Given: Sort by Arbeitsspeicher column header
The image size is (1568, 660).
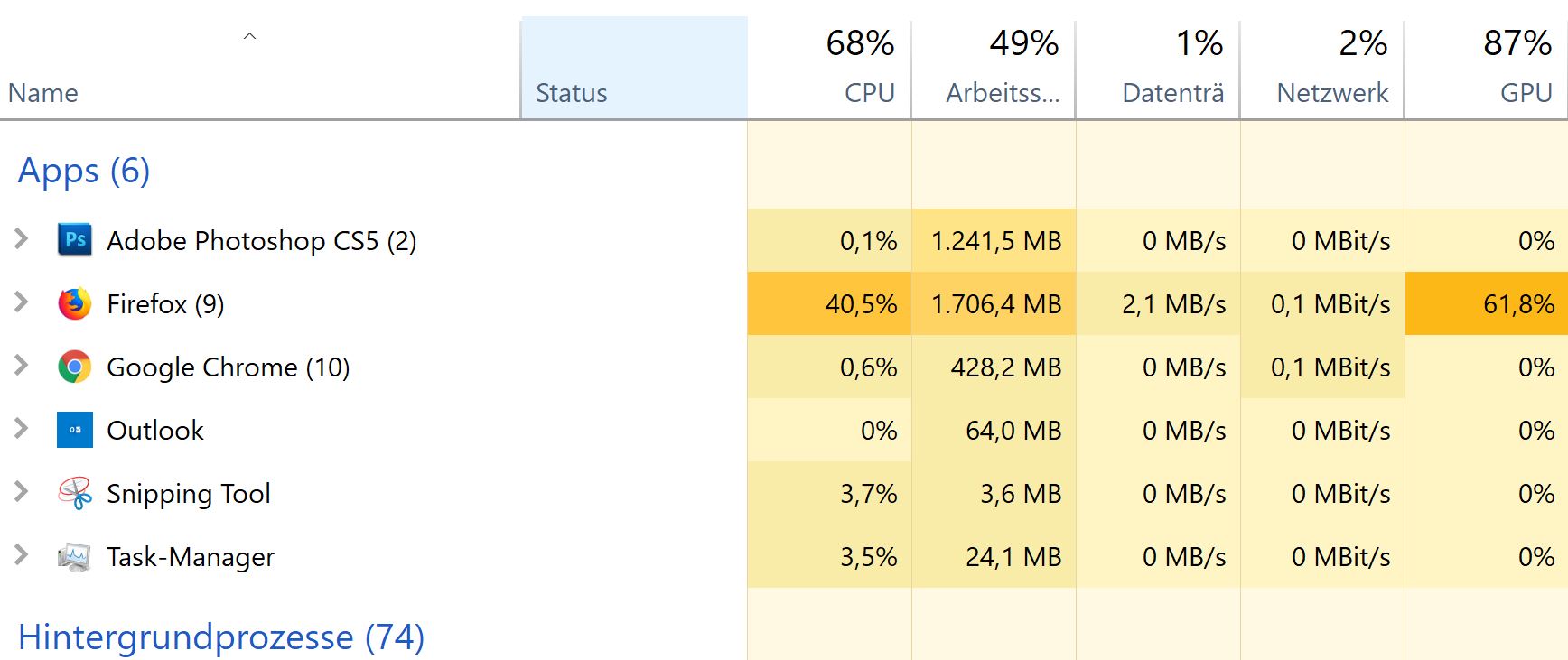Looking at the screenshot, I should [1003, 93].
